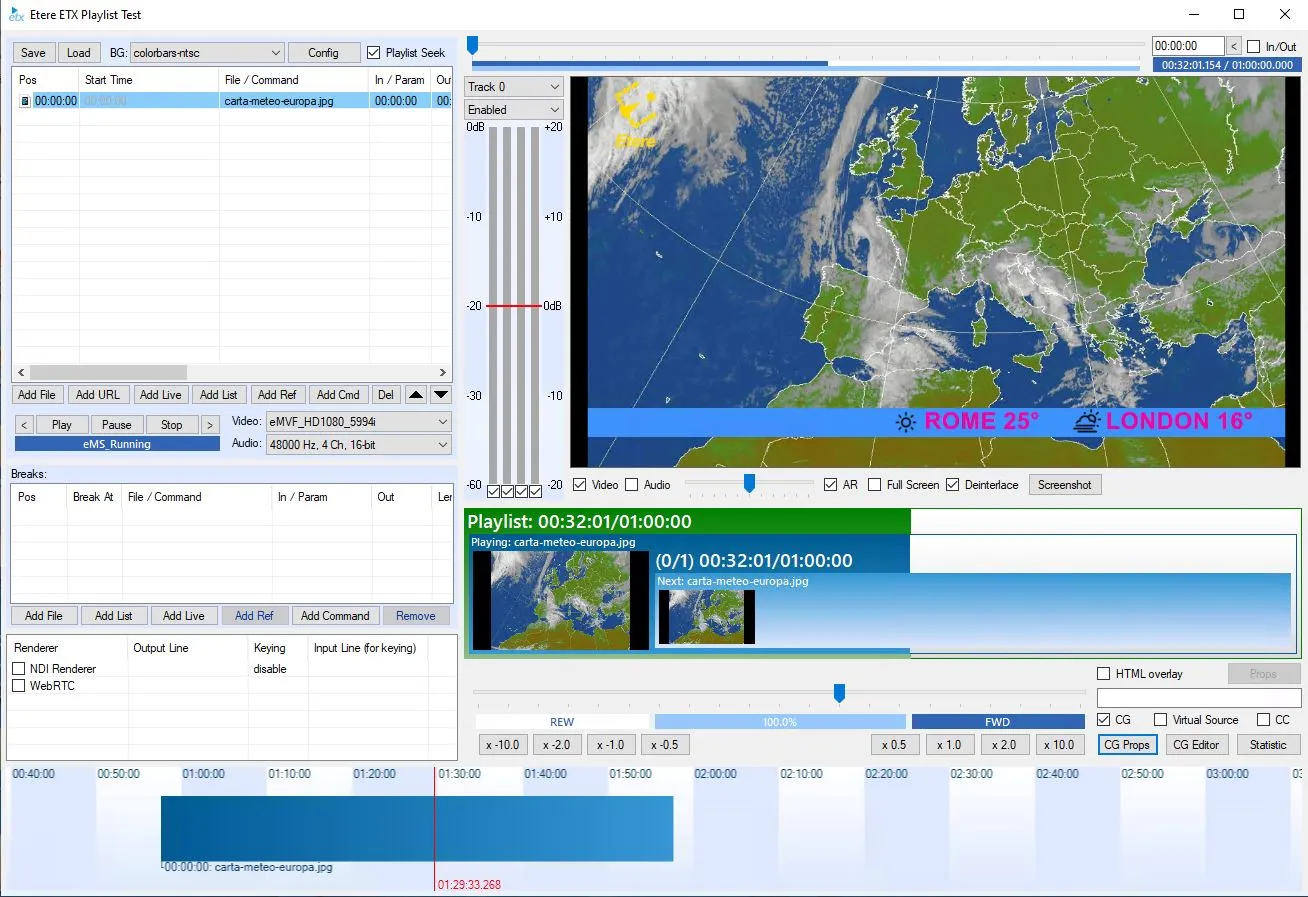
Task: Click the playback speed slider handle
Action: pos(840,692)
